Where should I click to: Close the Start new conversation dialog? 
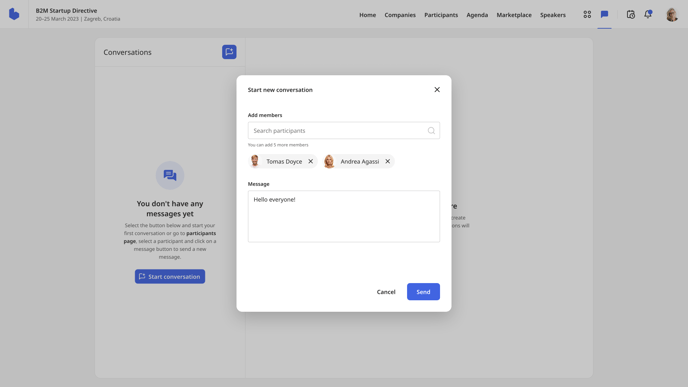pyautogui.click(x=437, y=90)
